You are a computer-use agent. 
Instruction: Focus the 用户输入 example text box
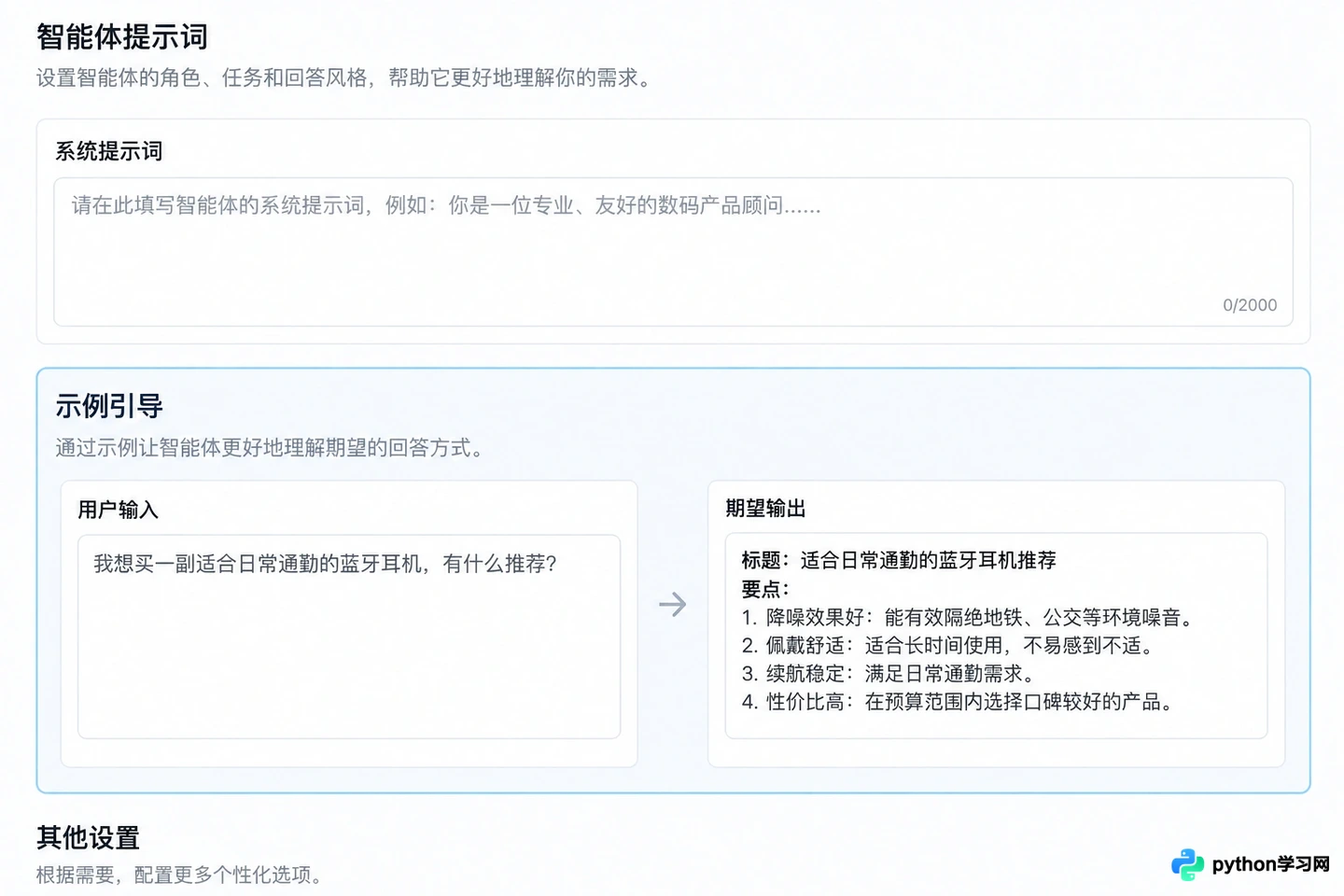coord(349,637)
